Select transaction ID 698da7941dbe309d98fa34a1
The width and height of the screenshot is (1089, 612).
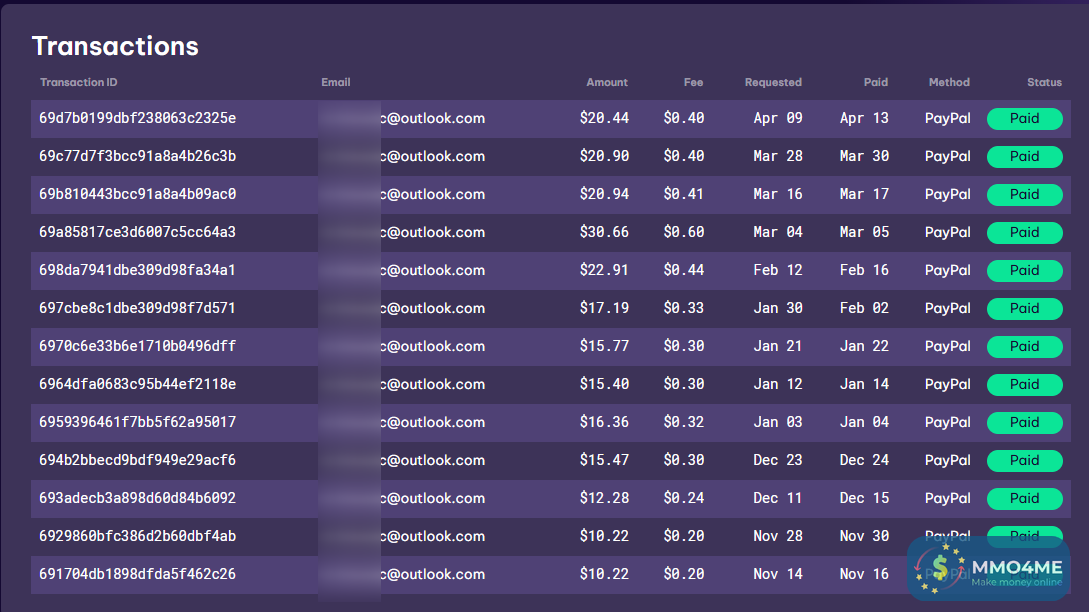[138, 270]
